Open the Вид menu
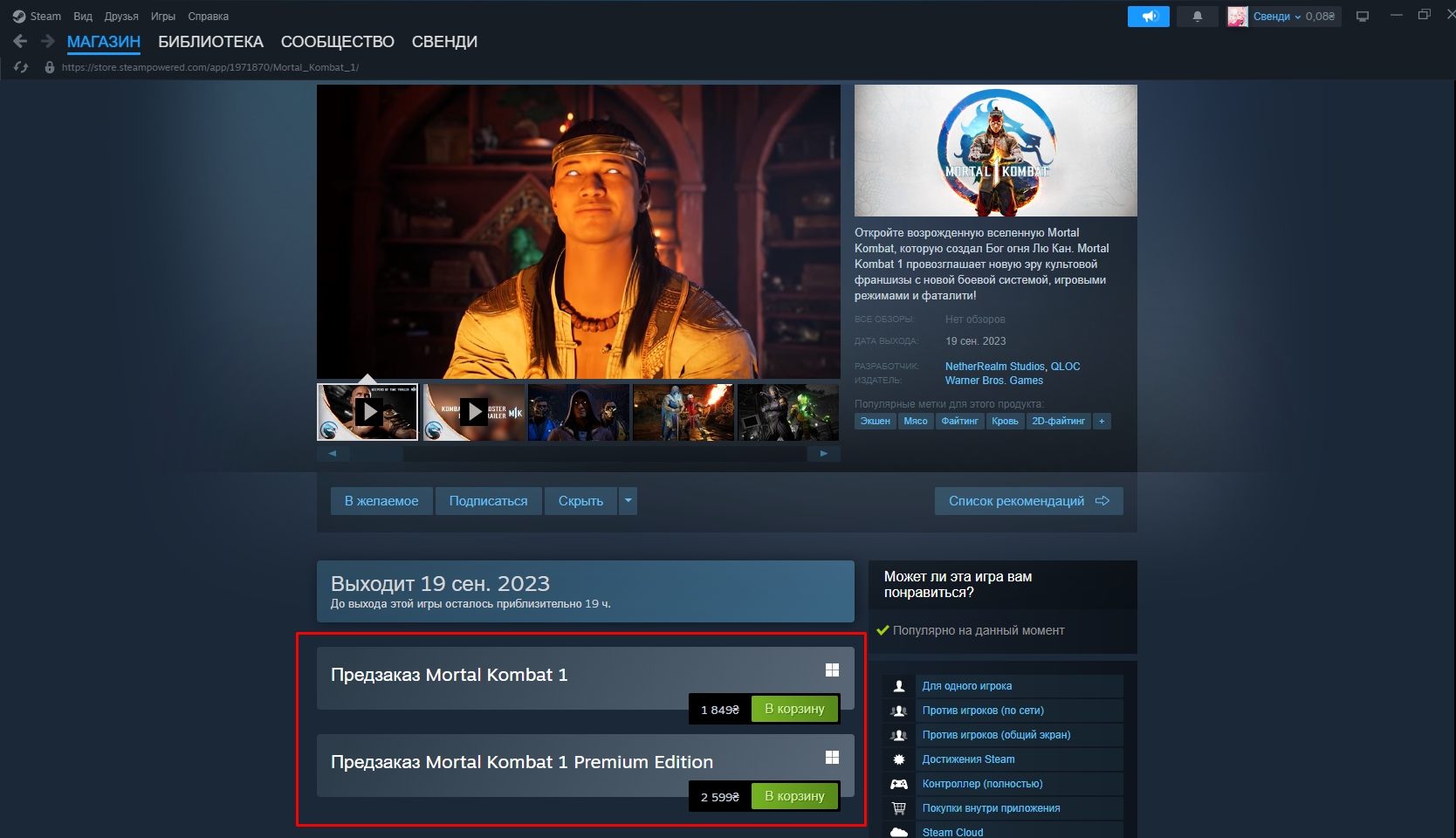1456x838 pixels. 83,17
